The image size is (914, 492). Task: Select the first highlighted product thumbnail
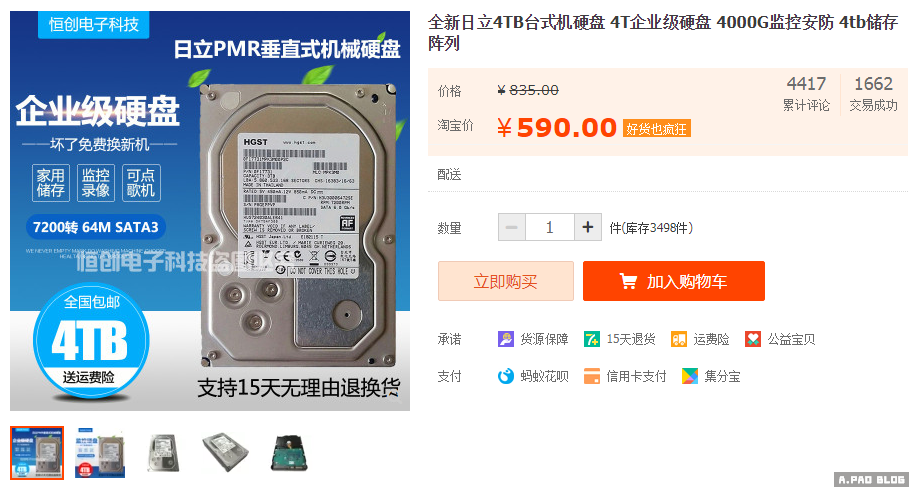(x=37, y=453)
